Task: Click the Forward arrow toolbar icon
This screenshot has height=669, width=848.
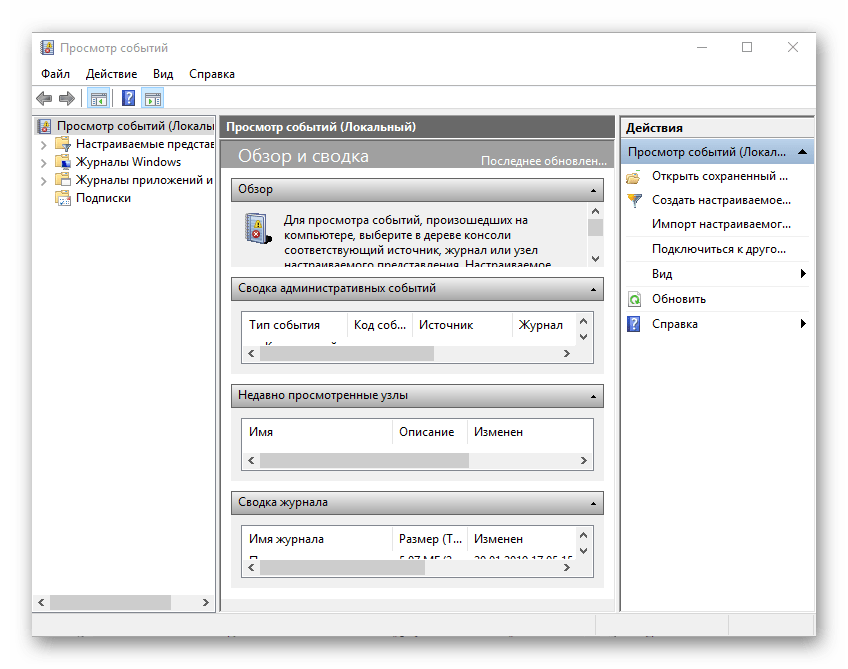Action: 67,98
